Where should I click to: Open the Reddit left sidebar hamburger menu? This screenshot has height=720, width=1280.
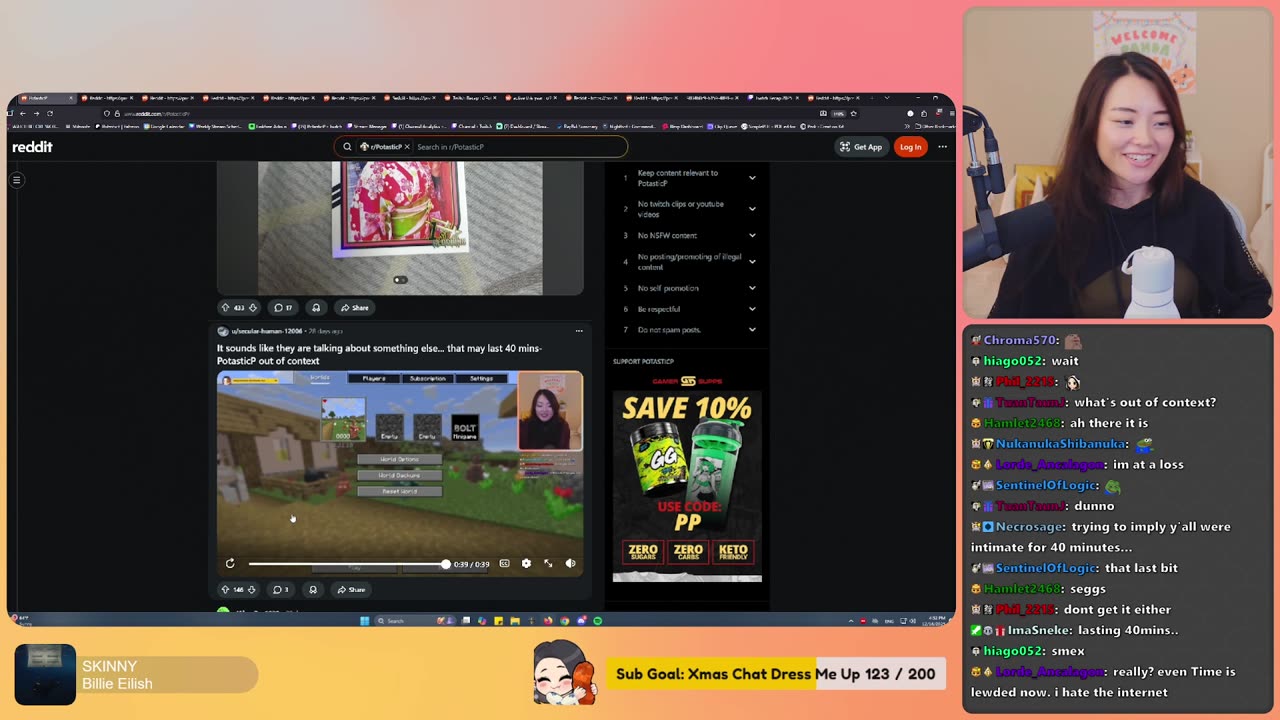click(x=17, y=180)
